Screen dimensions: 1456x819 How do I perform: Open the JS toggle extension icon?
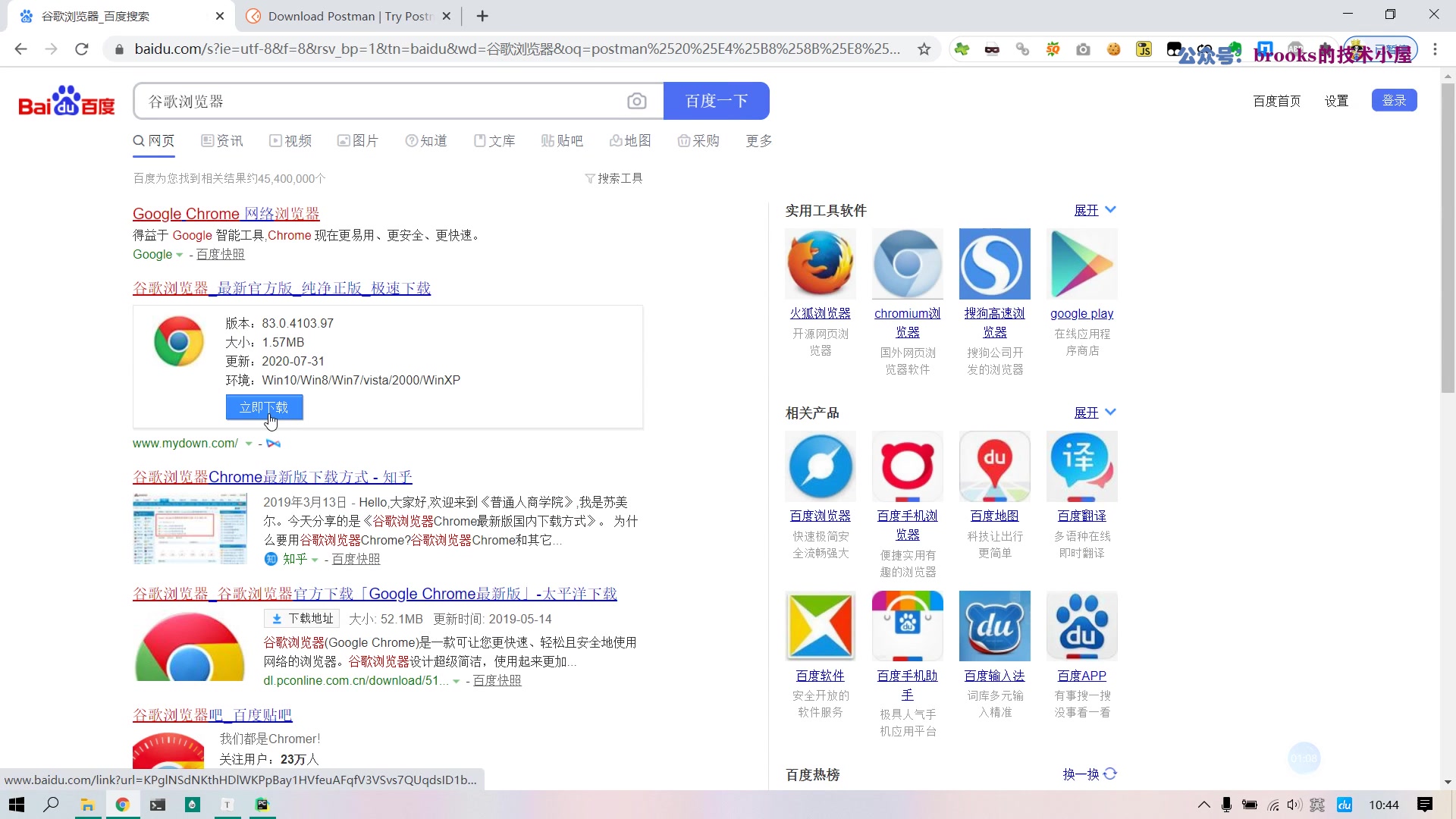tap(1144, 49)
